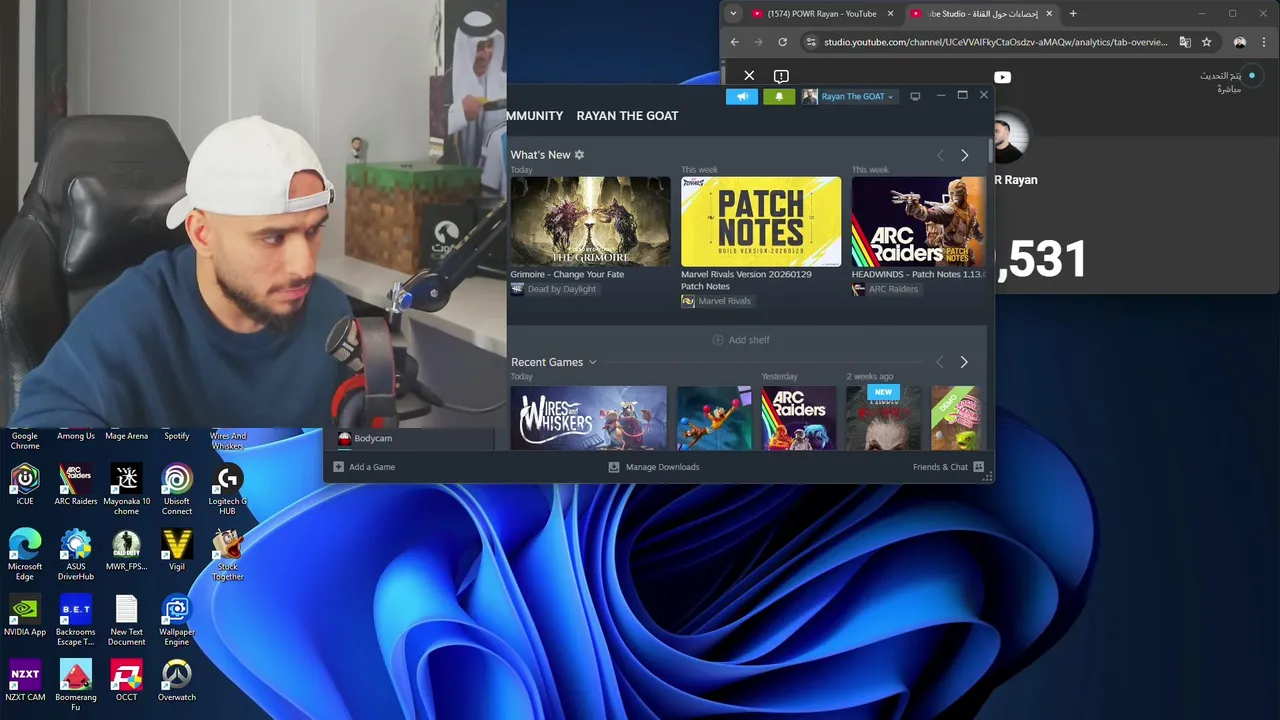Close the YouTube Studio analytics overlay
The height and width of the screenshot is (720, 1280).
tap(749, 76)
